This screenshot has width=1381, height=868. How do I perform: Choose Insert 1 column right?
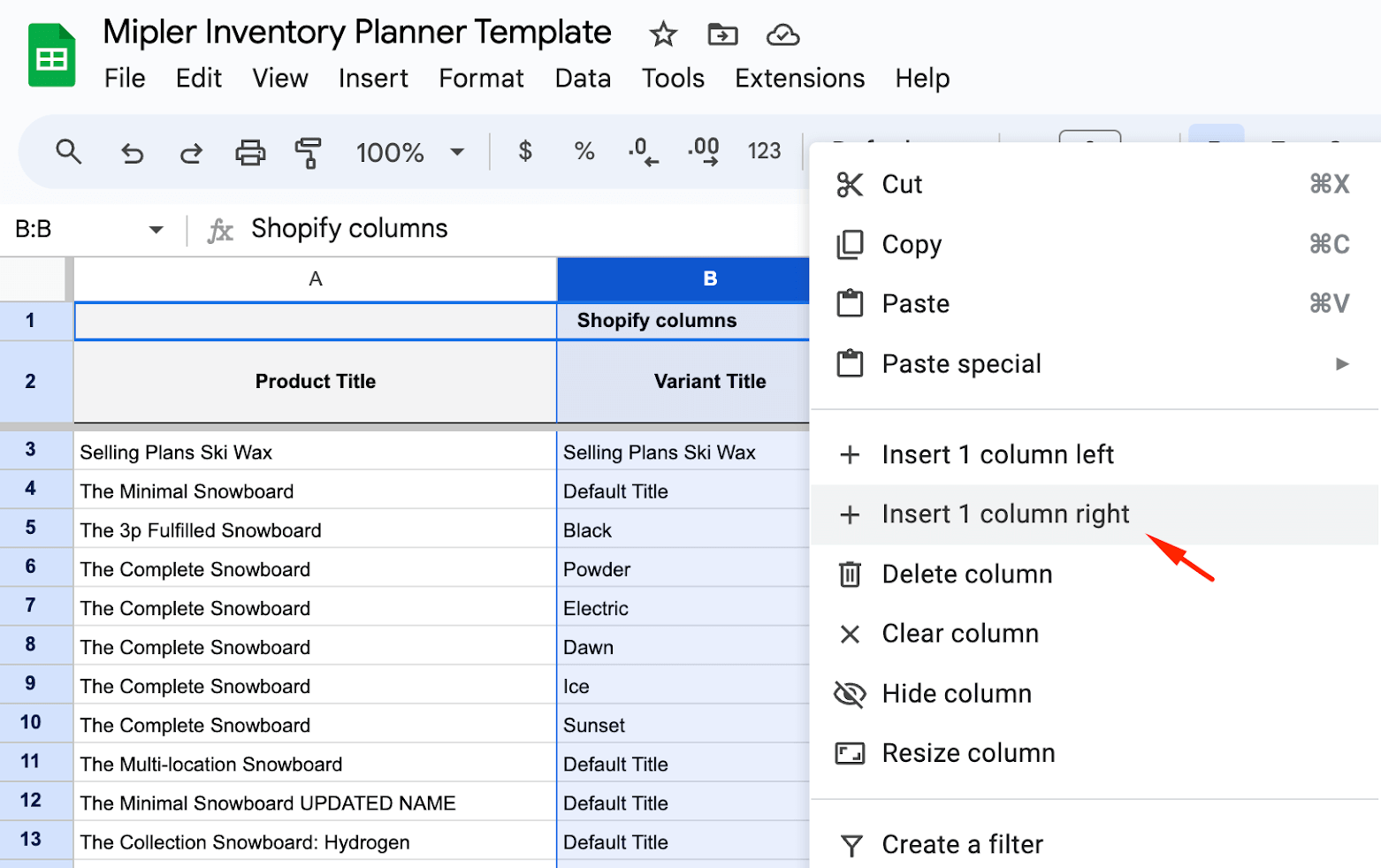click(x=1005, y=514)
